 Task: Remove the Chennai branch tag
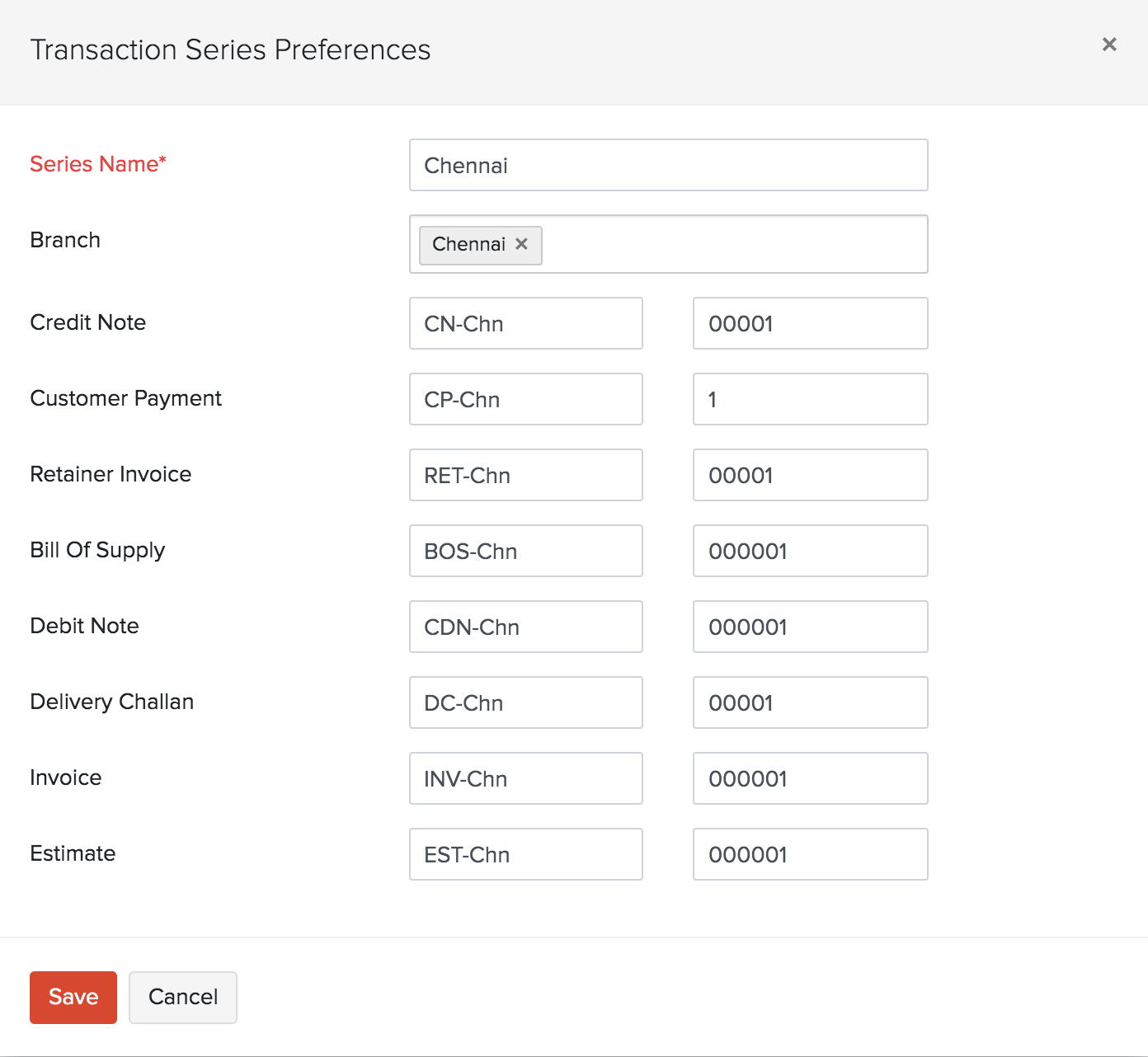[x=521, y=244]
